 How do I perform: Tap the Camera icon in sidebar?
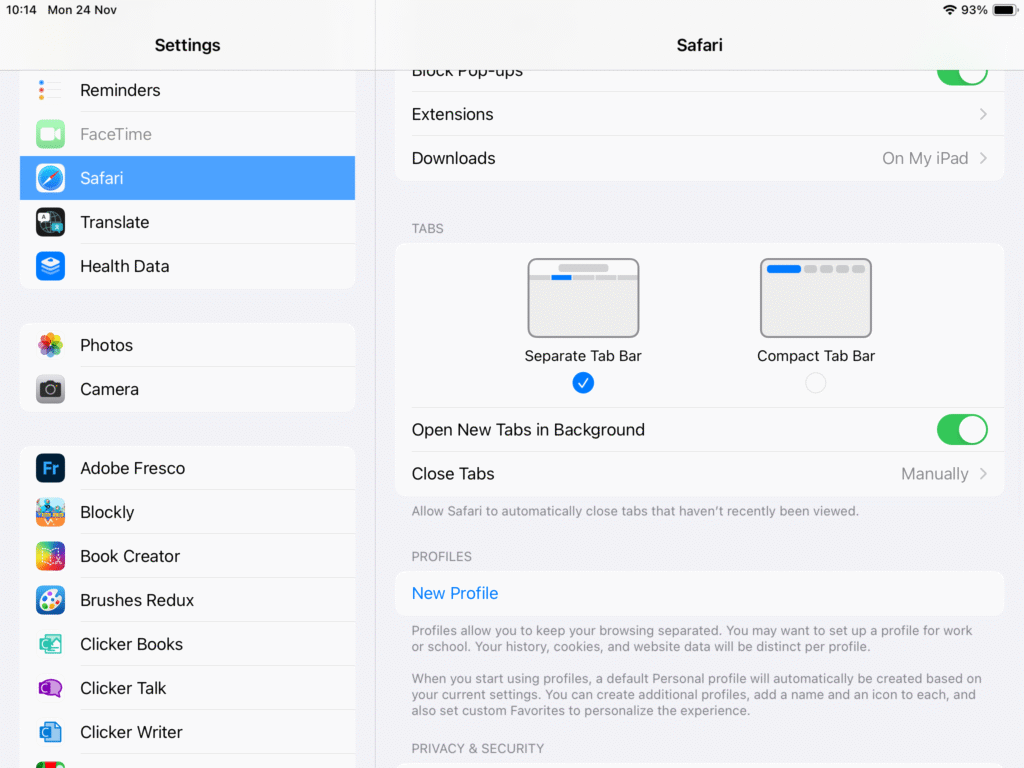click(x=50, y=389)
